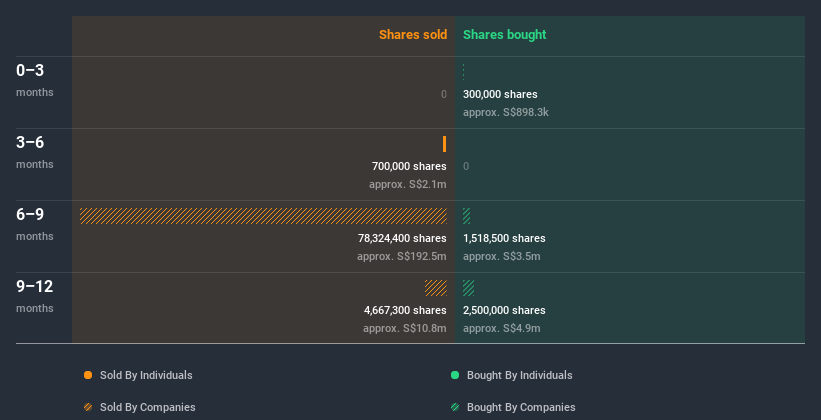Click the 3–6 months solid orange bar
821x420 pixels.
(x=445, y=144)
